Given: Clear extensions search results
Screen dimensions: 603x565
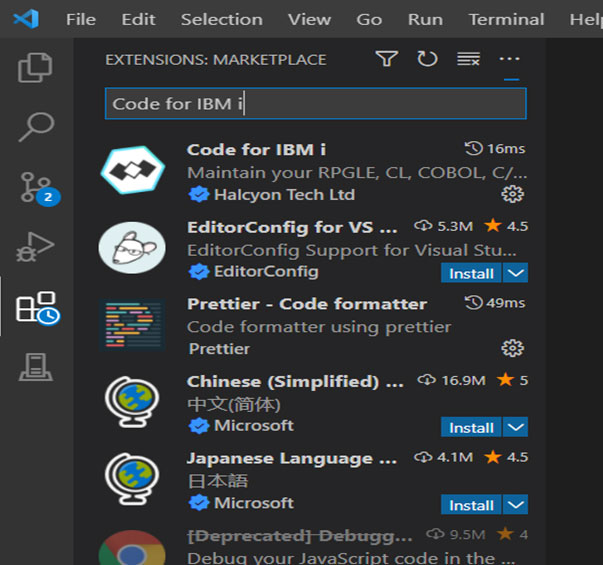Looking at the screenshot, I should (468, 59).
